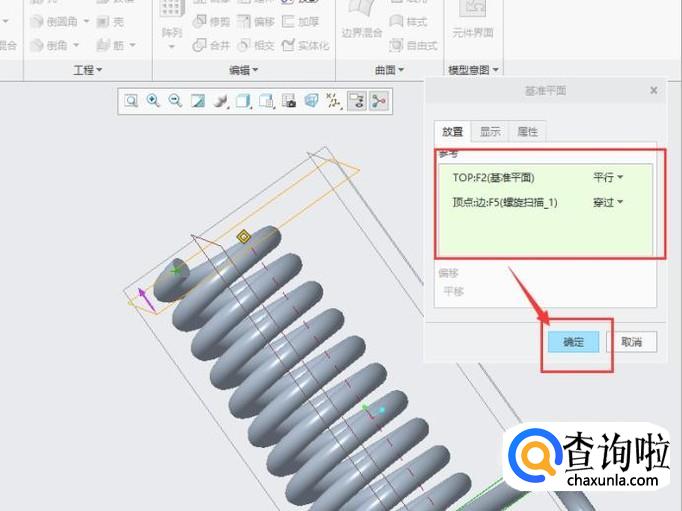
Task: Expand the 编辑 group dropdown
Action: 244,70
